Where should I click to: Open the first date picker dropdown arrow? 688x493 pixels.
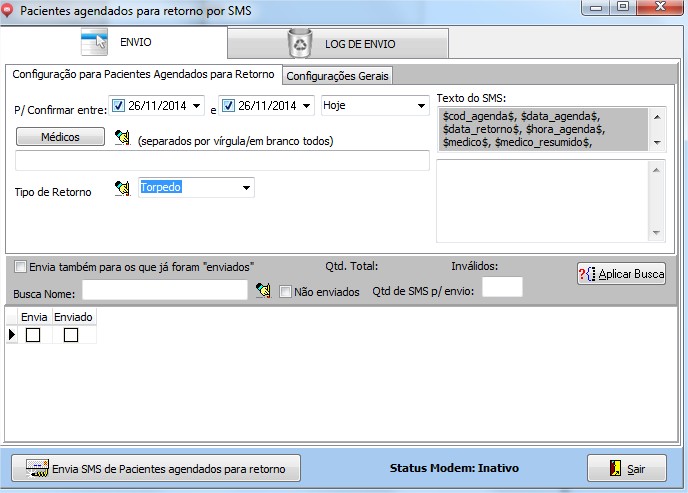coord(196,105)
